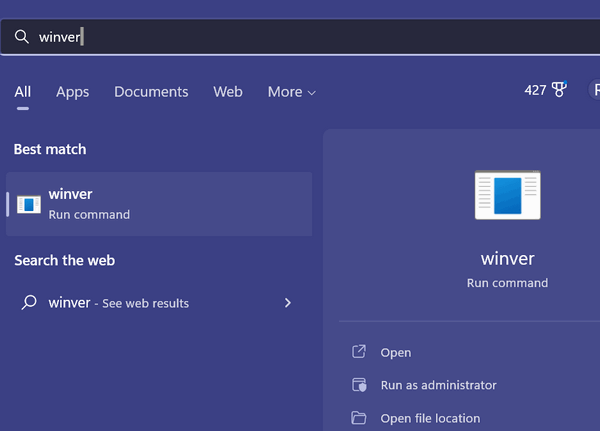Viewport: 600px width, 431px height.
Task: Expand the More dropdown
Action: coord(292,92)
